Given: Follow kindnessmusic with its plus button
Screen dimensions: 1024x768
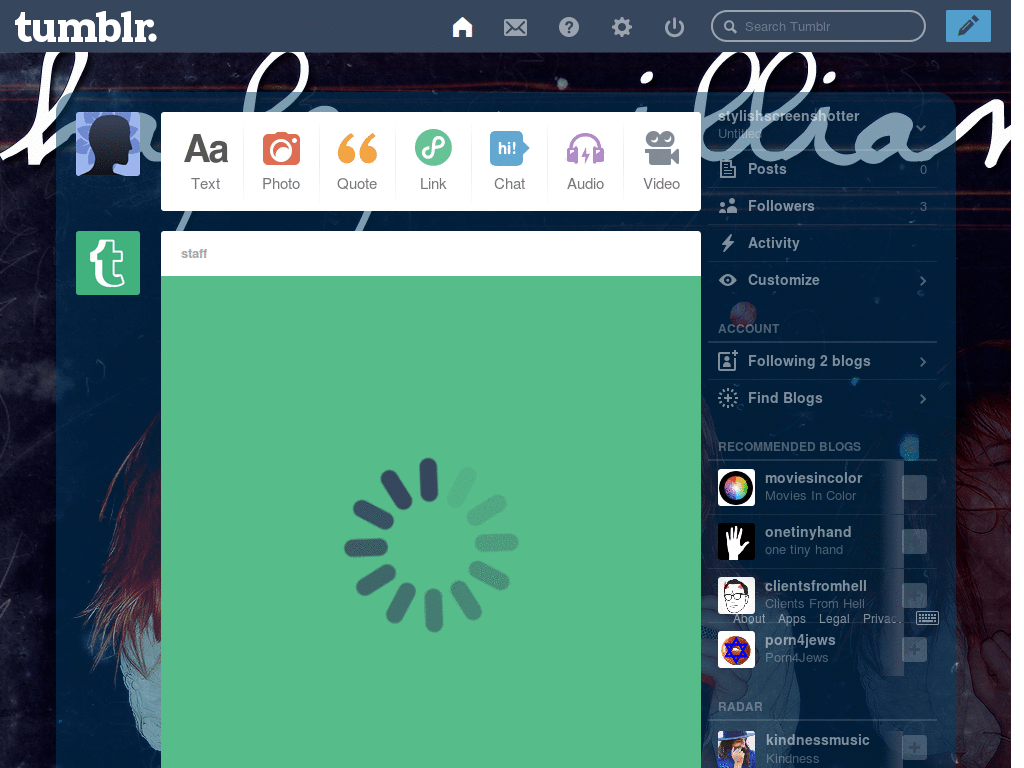Looking at the screenshot, I should (x=914, y=747).
